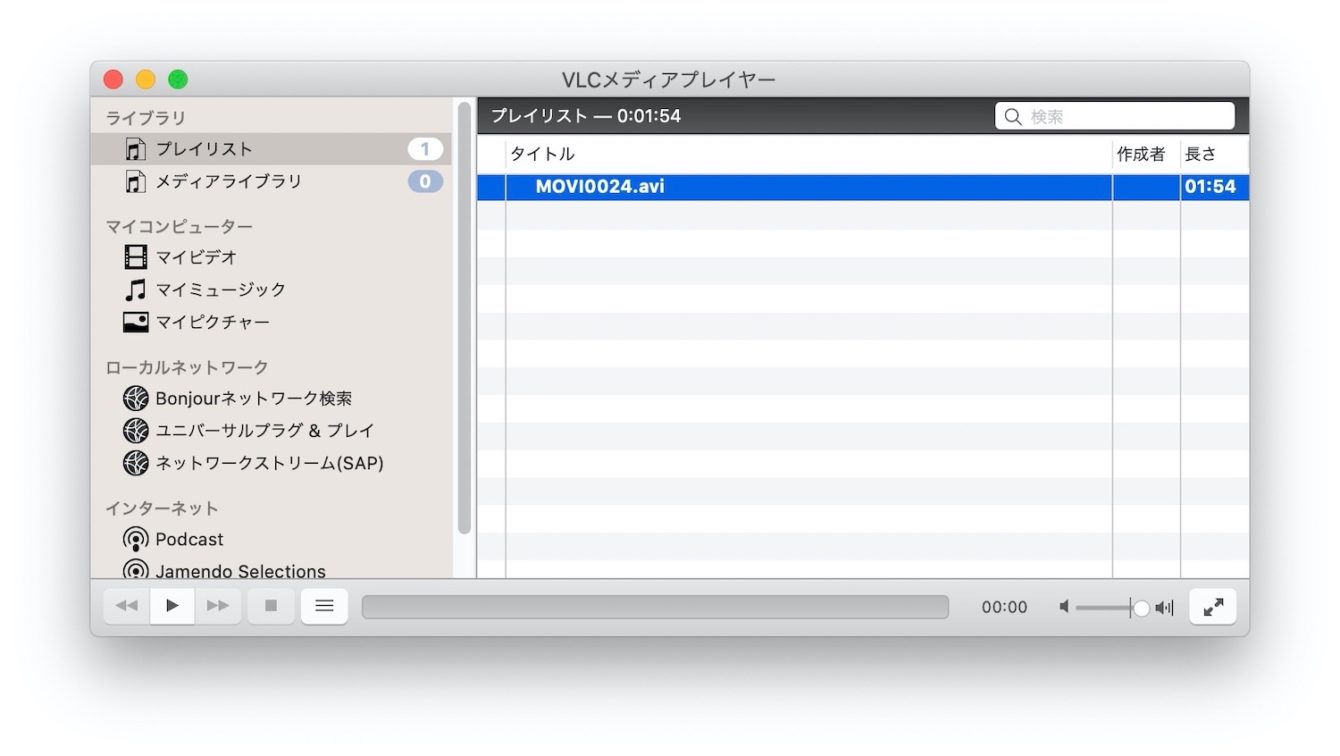This screenshot has width=1340, height=756.
Task: Click the media library count badge showing 0
Action: pyautogui.click(x=425, y=181)
